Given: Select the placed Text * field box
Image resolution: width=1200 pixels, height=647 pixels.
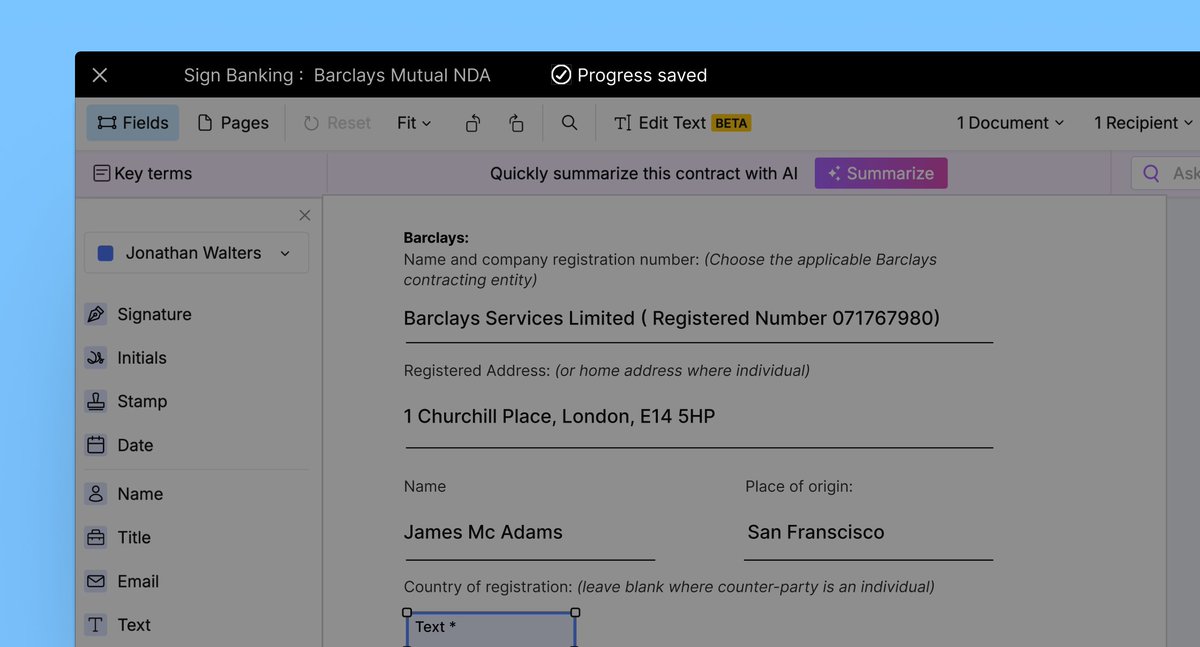Looking at the screenshot, I should (491, 629).
